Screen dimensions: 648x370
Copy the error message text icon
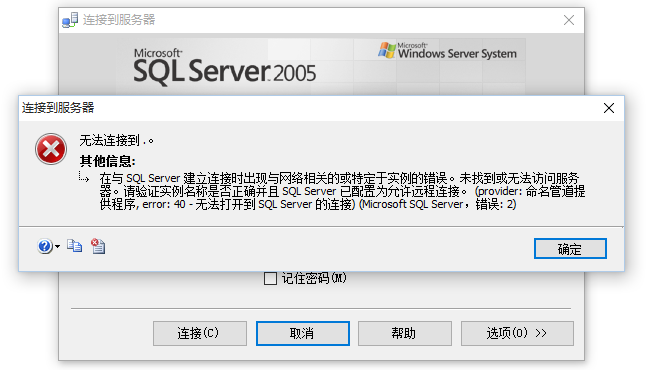[x=74, y=246]
